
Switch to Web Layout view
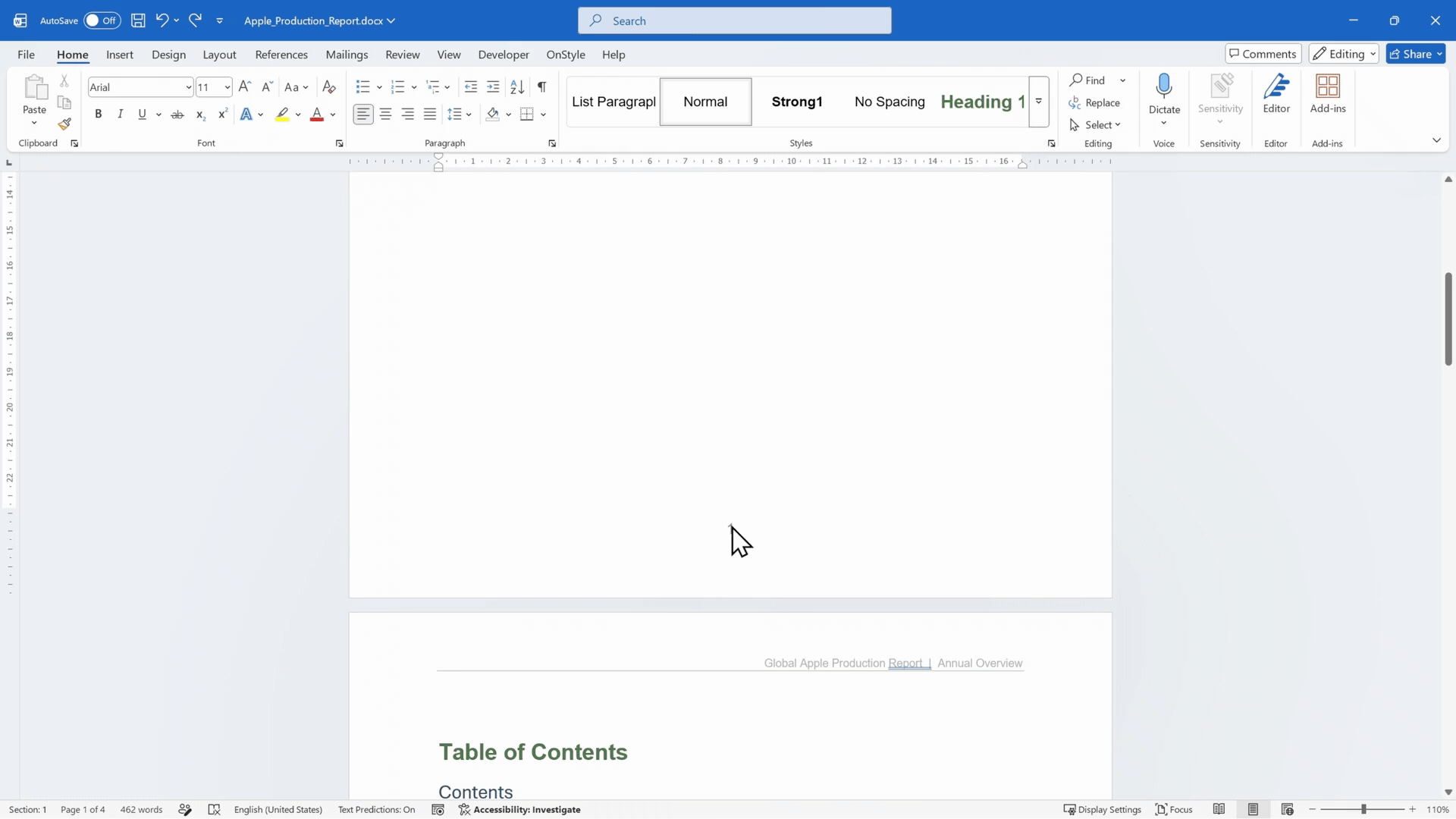[x=1287, y=809]
